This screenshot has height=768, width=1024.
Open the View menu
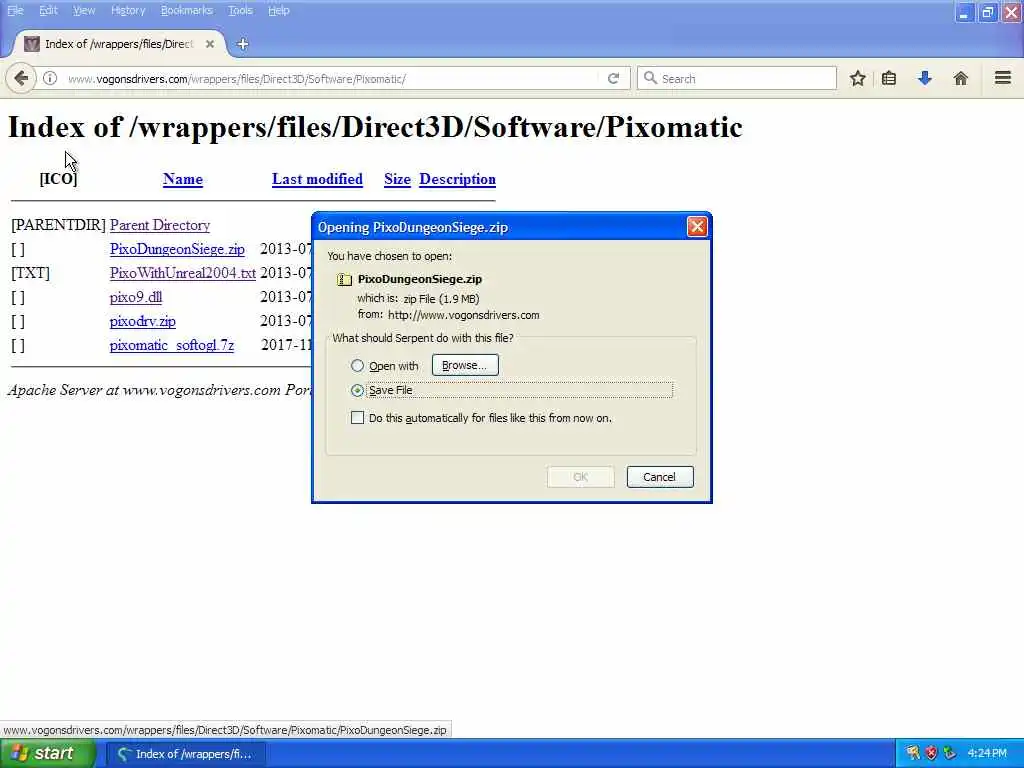pyautogui.click(x=84, y=10)
